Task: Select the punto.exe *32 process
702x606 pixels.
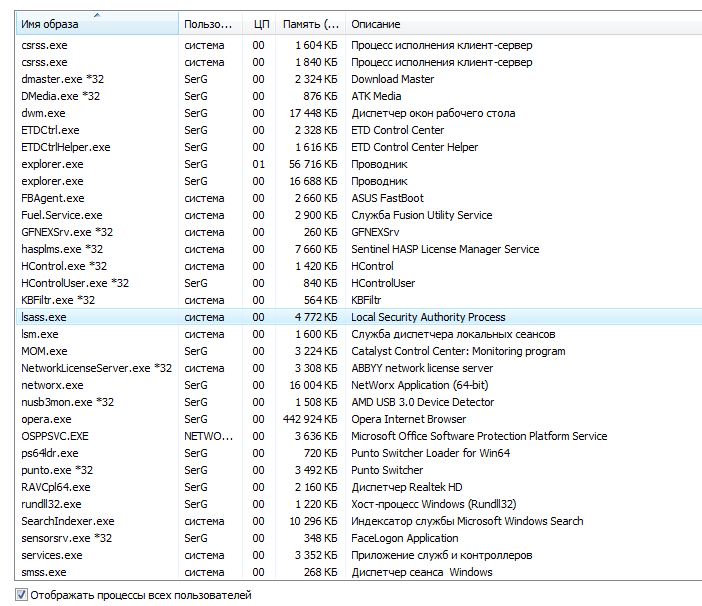Action: 359,470
